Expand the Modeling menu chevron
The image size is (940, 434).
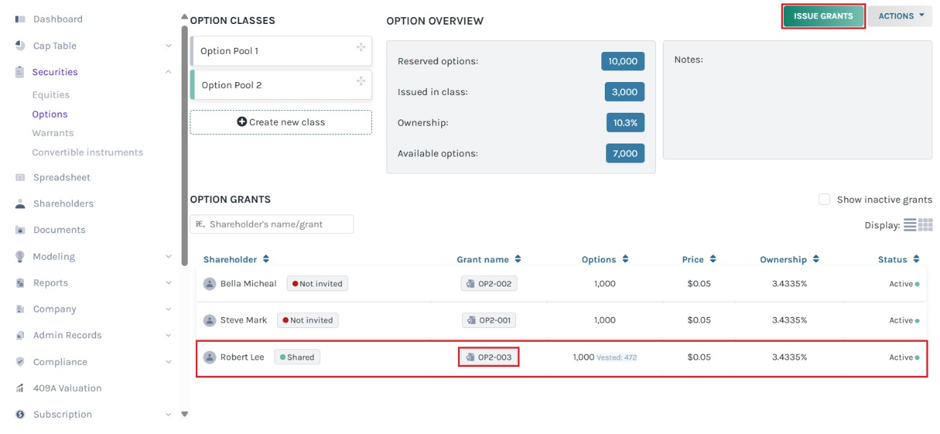click(168, 257)
